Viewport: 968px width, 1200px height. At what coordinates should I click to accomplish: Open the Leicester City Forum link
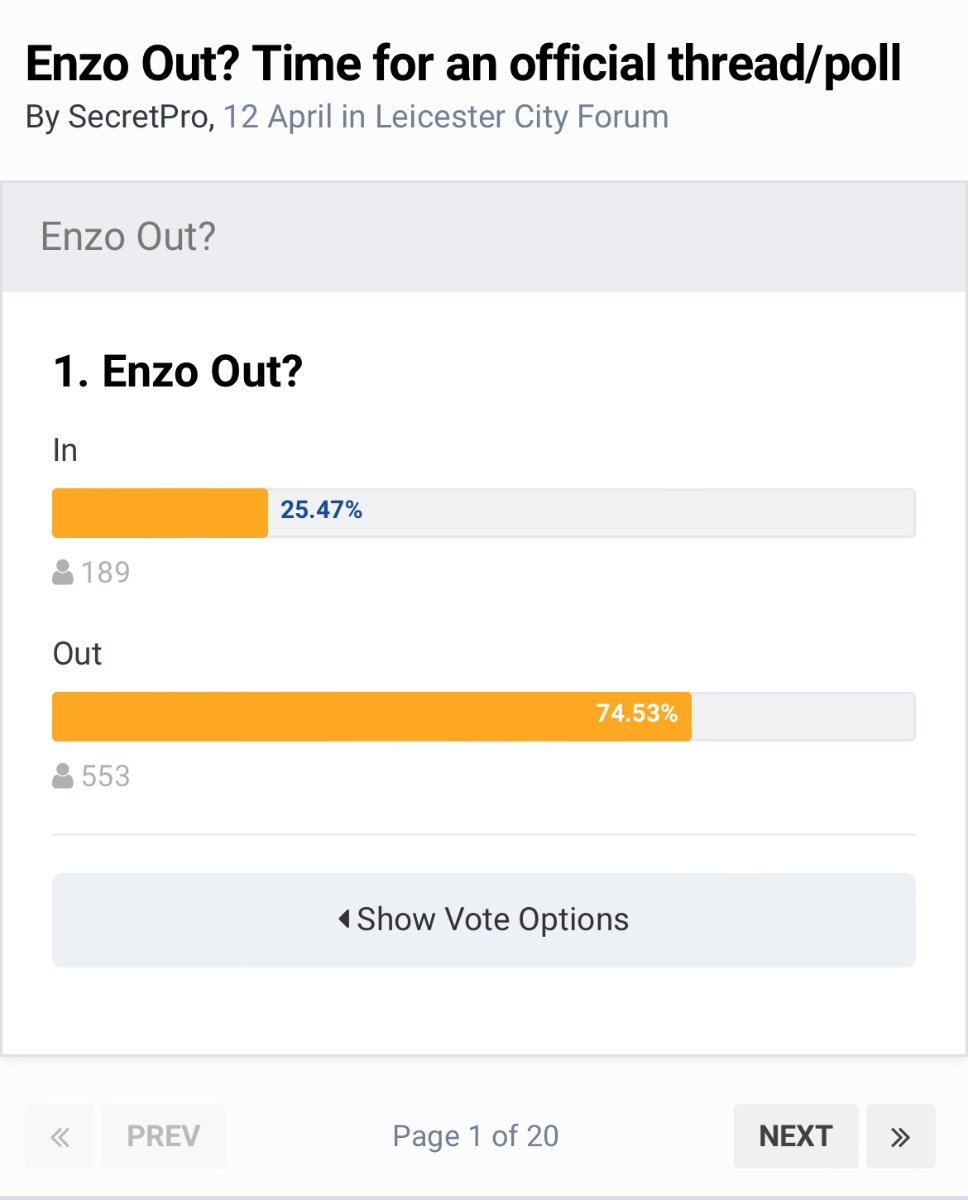pos(522,117)
